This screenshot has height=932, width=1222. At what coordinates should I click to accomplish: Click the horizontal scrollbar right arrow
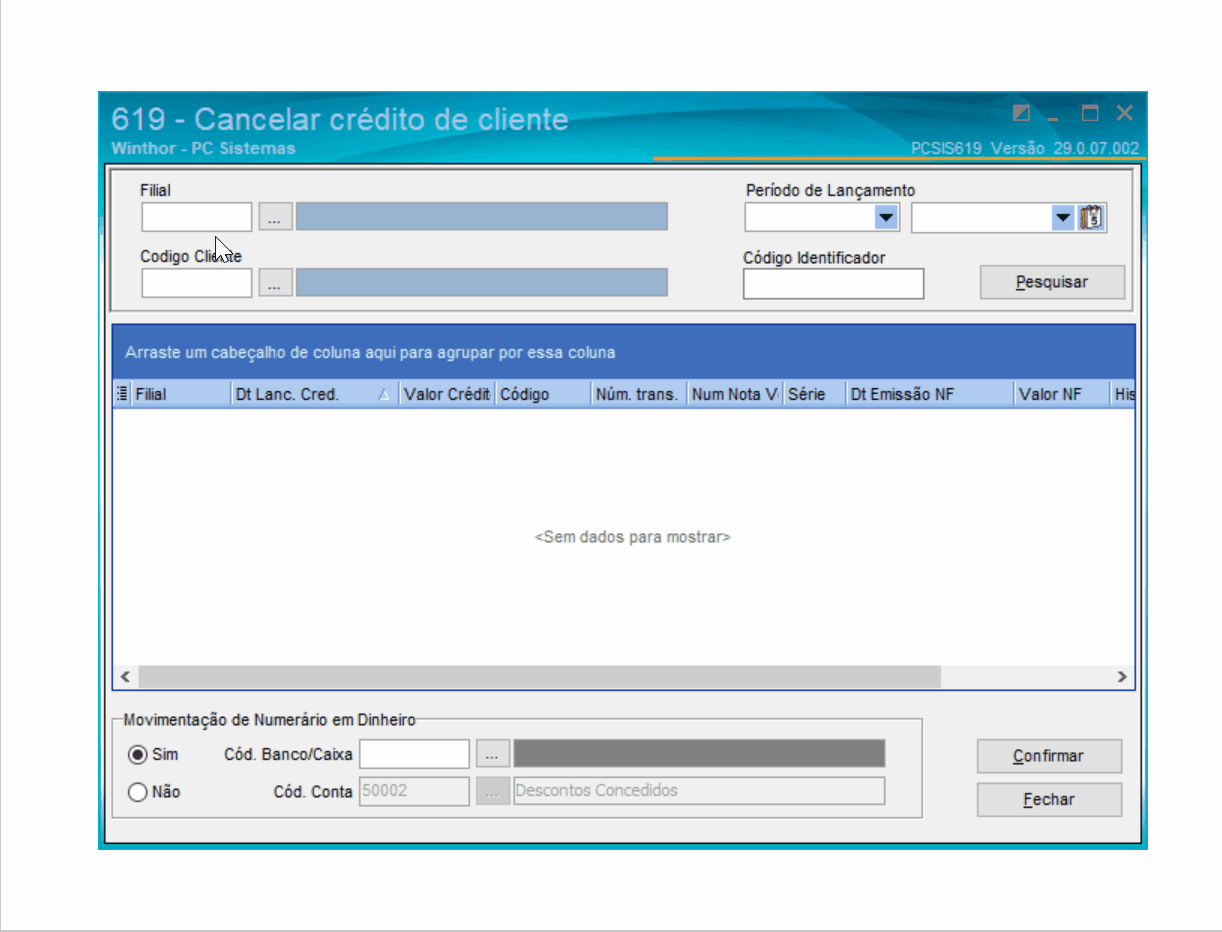(1122, 677)
